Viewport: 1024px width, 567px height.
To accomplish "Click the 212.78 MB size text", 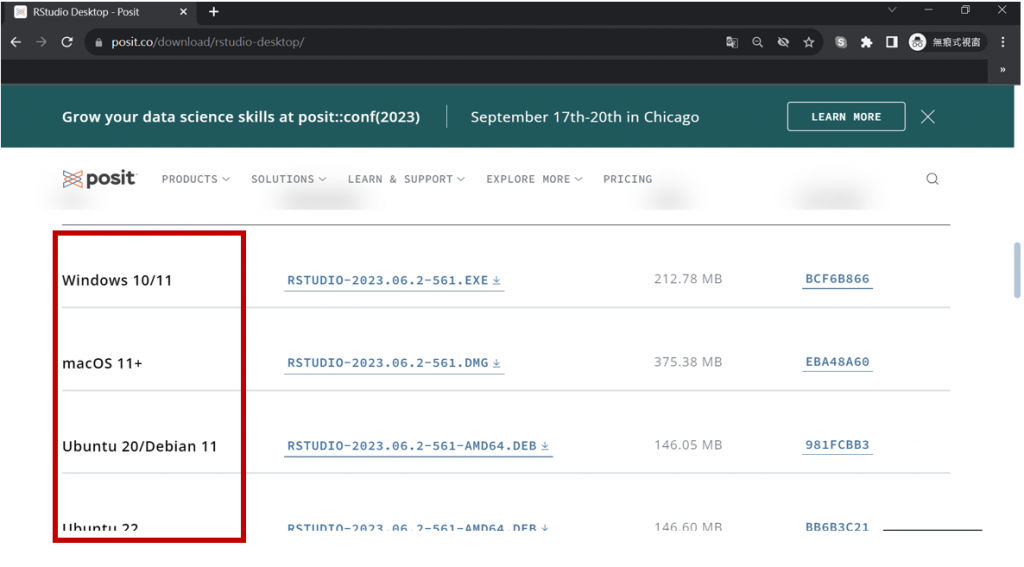I will (x=688, y=279).
